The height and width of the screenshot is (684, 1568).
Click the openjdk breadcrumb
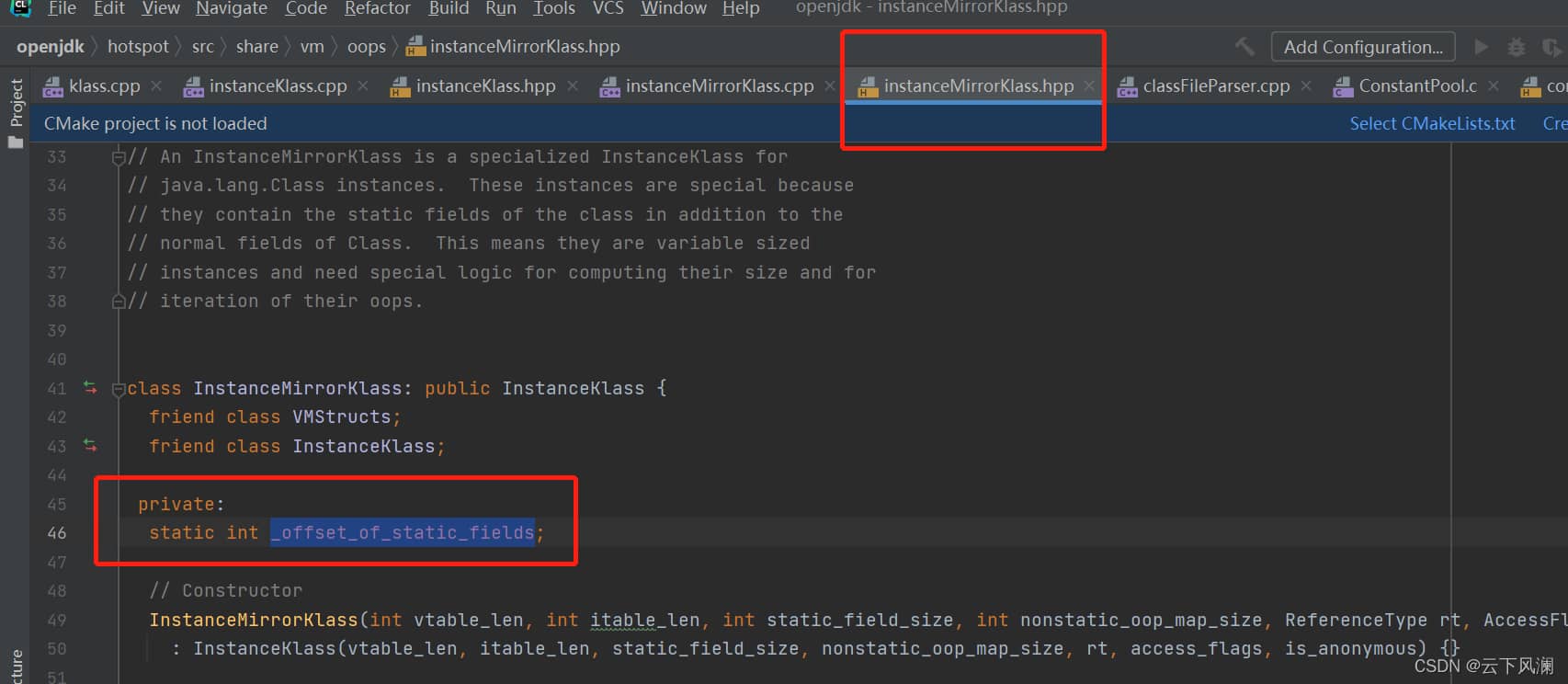point(51,46)
